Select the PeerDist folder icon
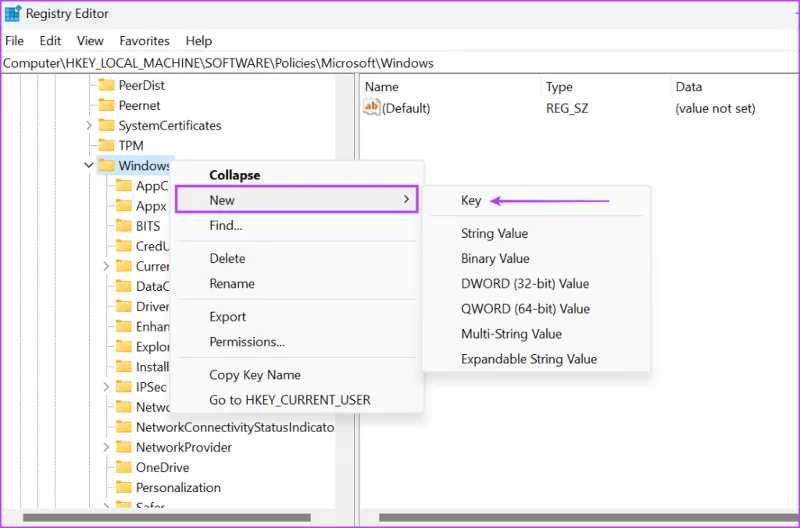Viewport: 800px width, 528px height. (x=106, y=85)
